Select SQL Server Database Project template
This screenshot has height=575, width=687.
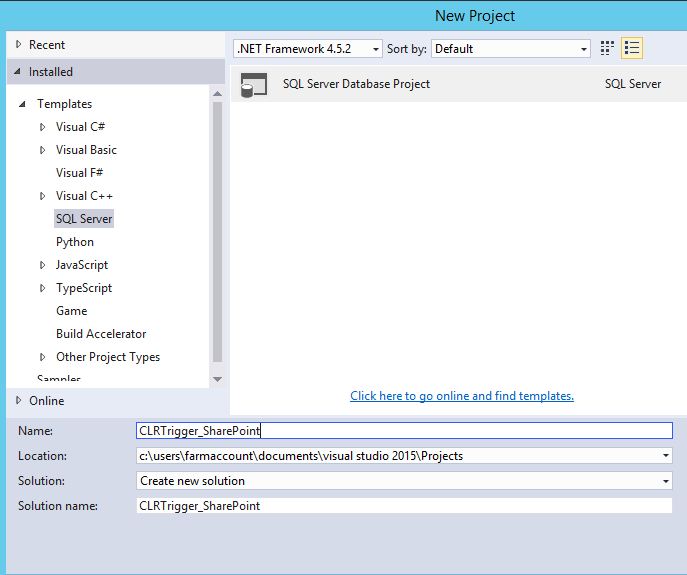coord(459,84)
